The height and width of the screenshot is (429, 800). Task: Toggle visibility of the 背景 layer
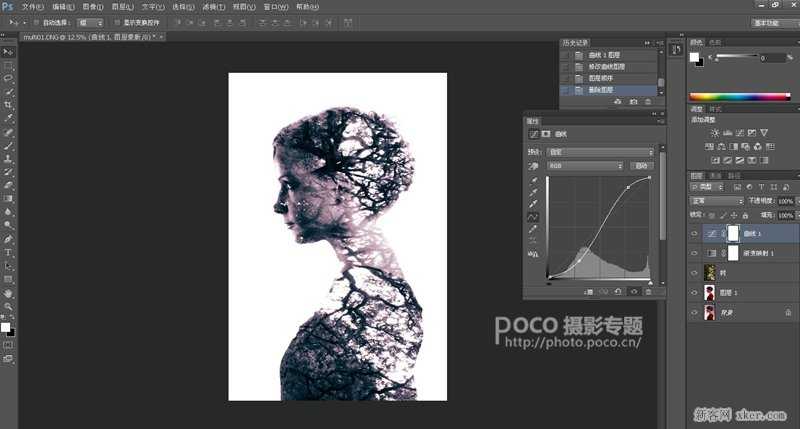coord(695,313)
